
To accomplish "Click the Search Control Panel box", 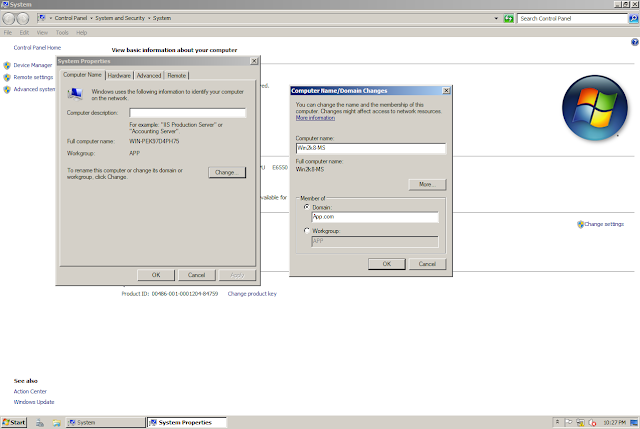I will tap(572, 18).
